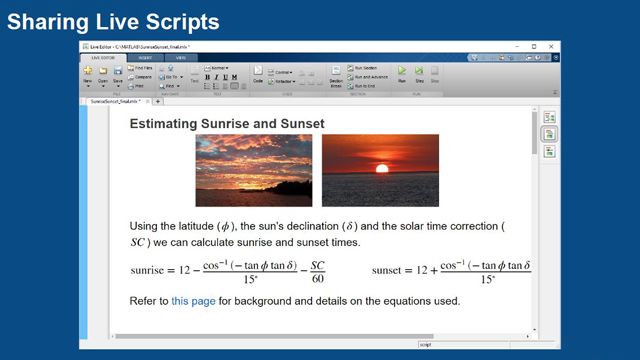Insert a Text line

click(x=195, y=74)
